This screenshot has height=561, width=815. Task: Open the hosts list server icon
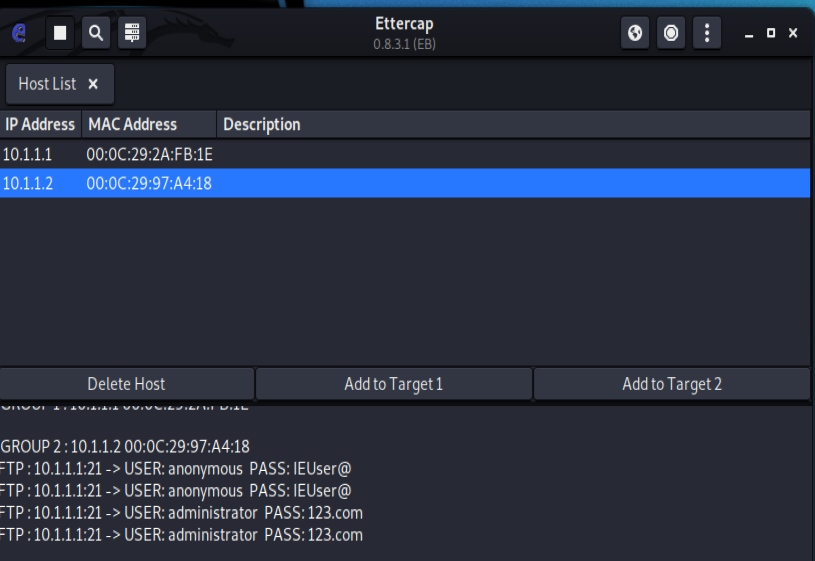click(x=132, y=33)
